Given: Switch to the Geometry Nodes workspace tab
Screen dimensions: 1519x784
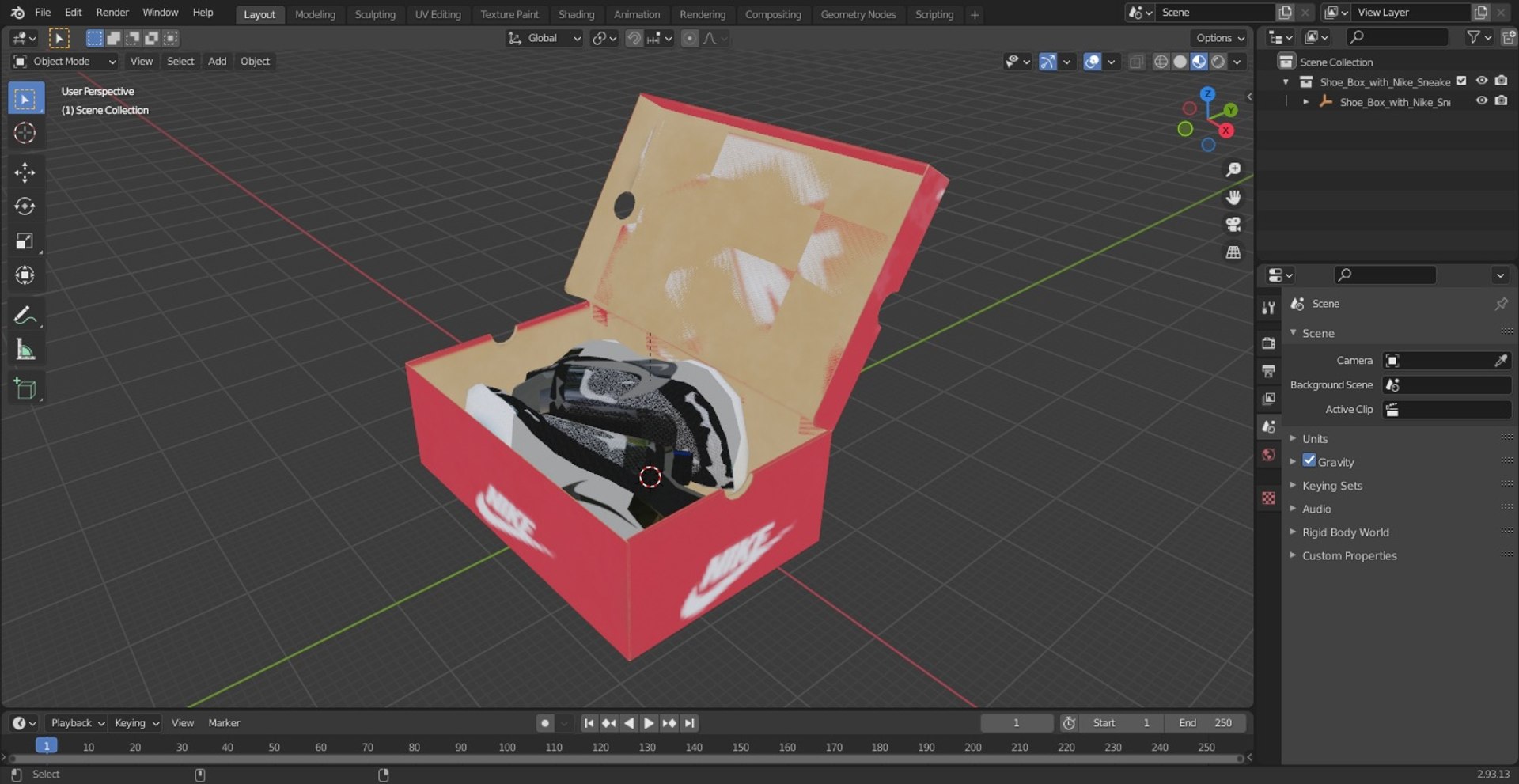Looking at the screenshot, I should coord(858,14).
